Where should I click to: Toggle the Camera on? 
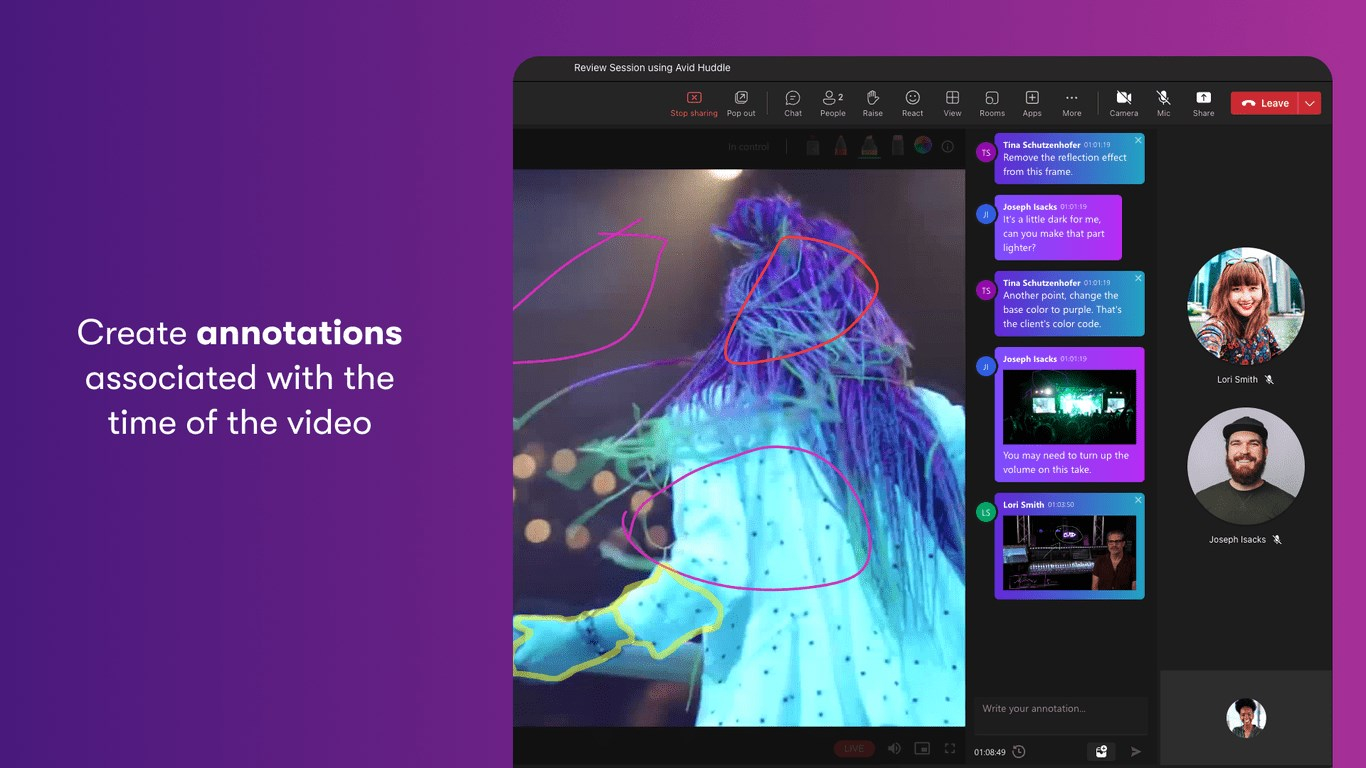point(1123,103)
